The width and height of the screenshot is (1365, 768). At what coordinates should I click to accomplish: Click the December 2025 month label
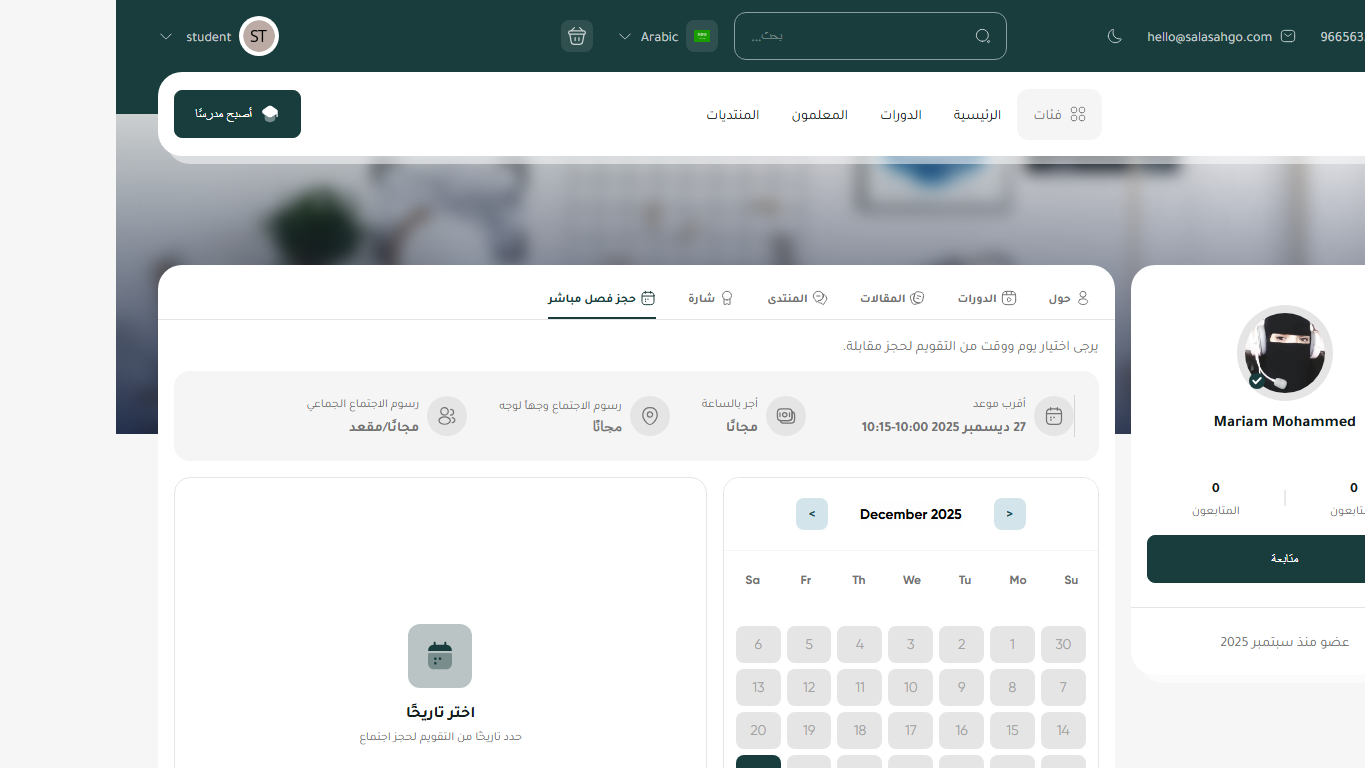click(911, 514)
